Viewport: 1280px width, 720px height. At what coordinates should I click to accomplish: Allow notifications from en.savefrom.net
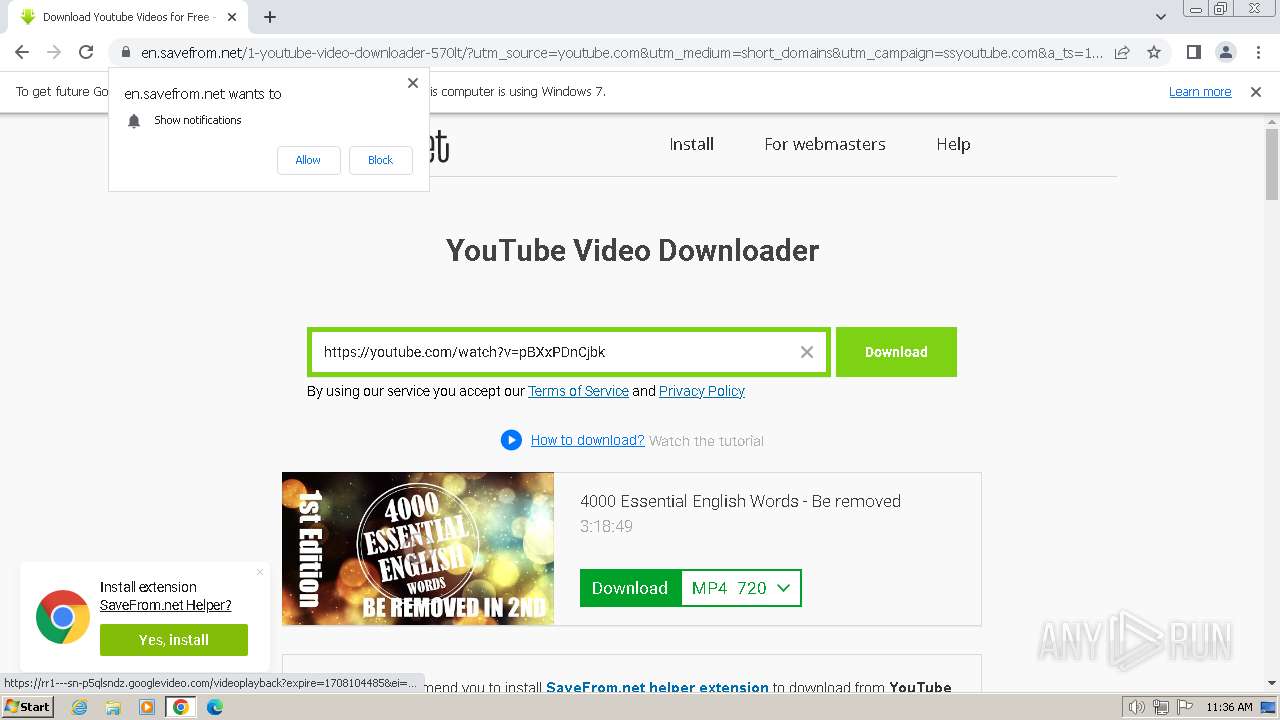click(x=308, y=160)
